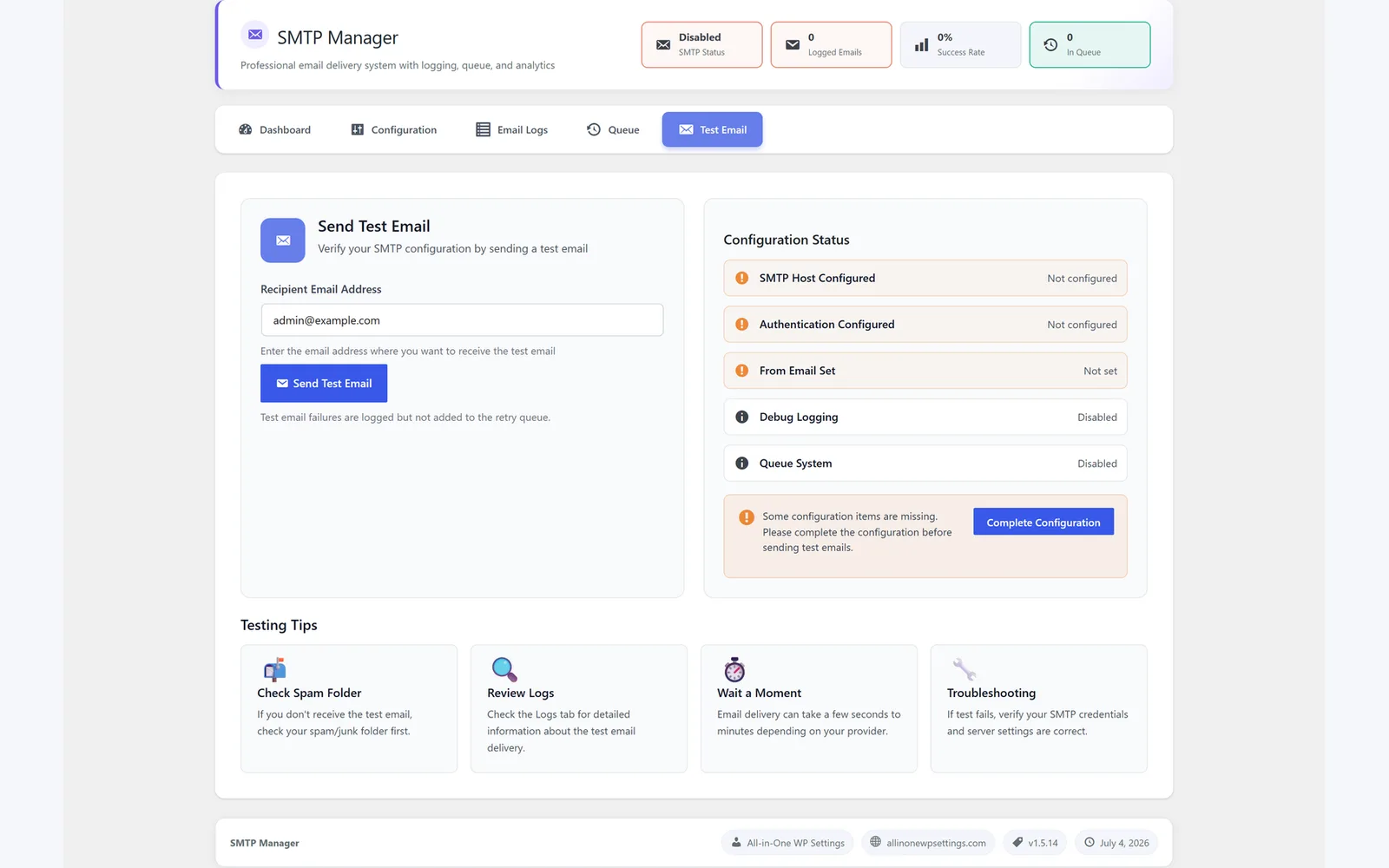Click the Configuration Status heading
Screen dimensions: 1389x868
[x=787, y=240]
